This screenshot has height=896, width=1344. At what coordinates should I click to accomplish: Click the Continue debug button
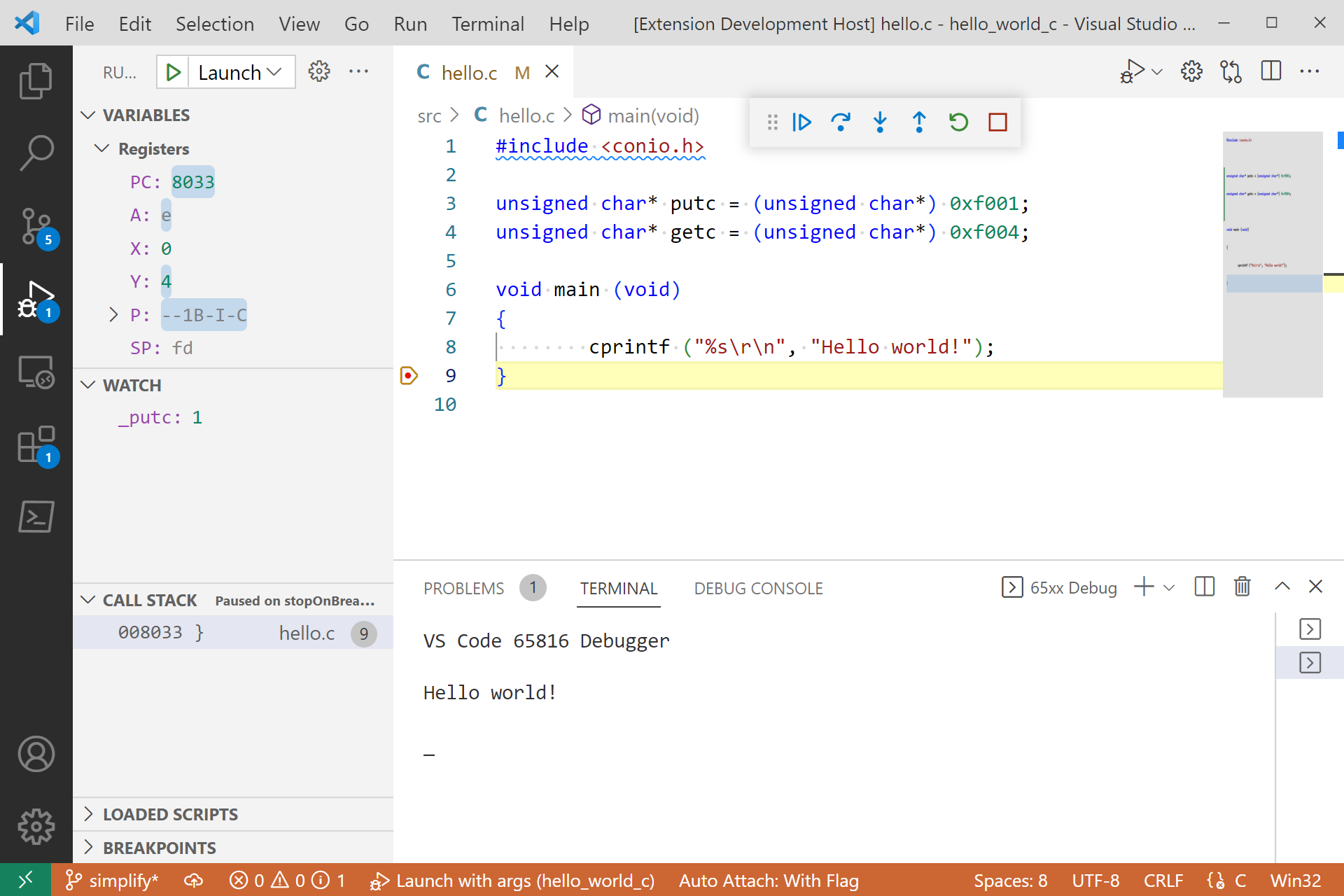pyautogui.click(x=801, y=122)
